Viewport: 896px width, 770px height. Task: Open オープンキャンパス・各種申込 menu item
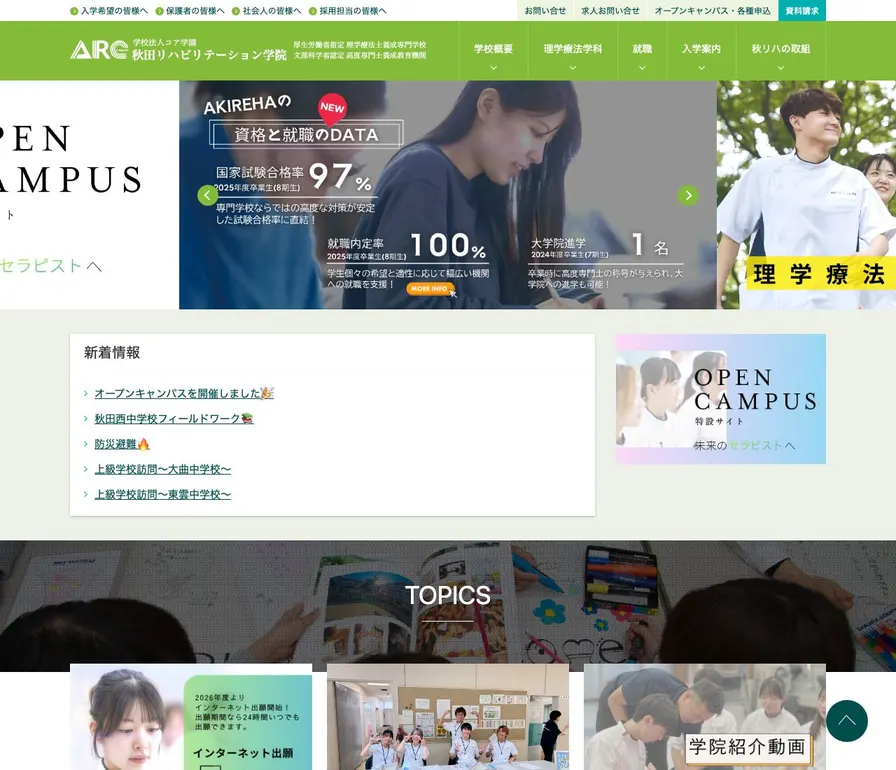point(712,10)
